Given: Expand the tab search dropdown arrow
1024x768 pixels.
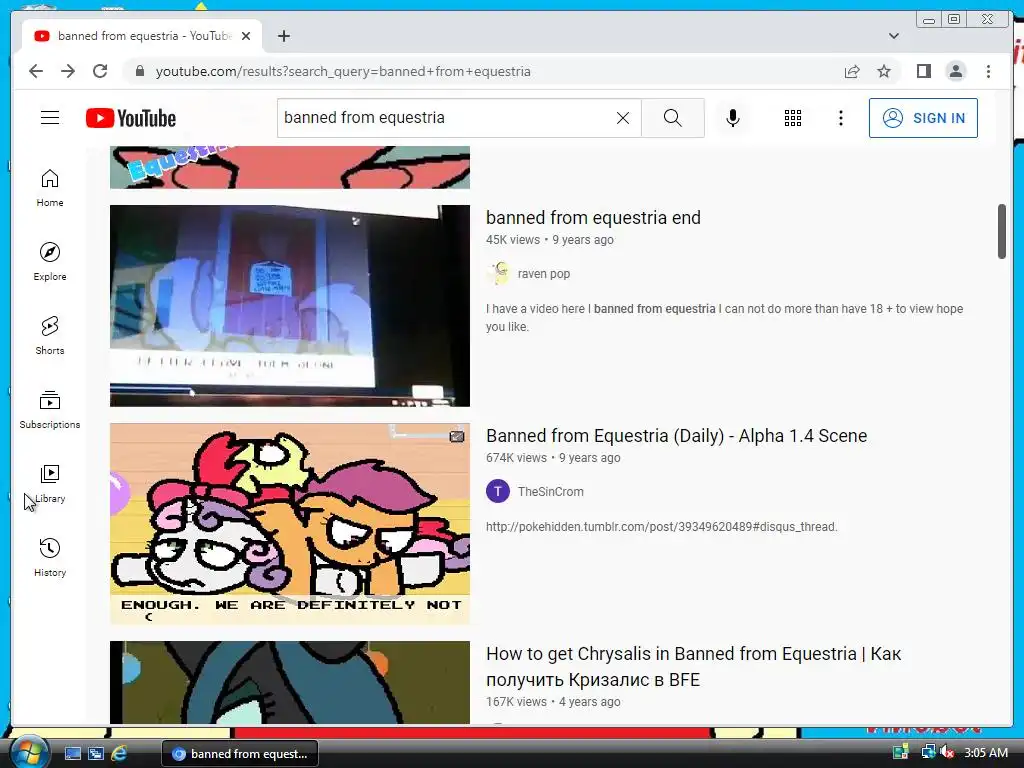Looking at the screenshot, I should click(894, 36).
